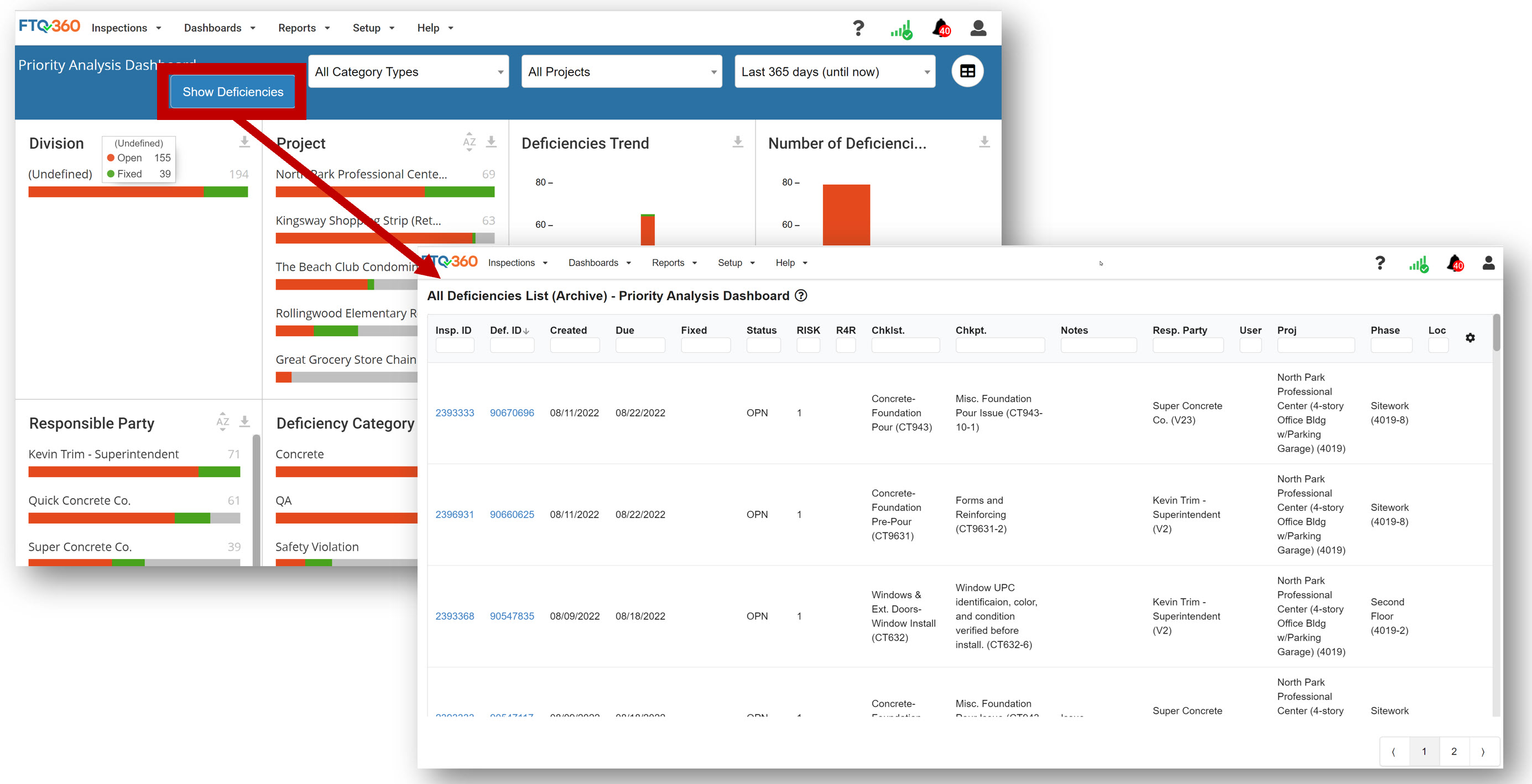Open Help menu in the deficiencies list window
The image size is (1532, 784).
click(x=791, y=263)
